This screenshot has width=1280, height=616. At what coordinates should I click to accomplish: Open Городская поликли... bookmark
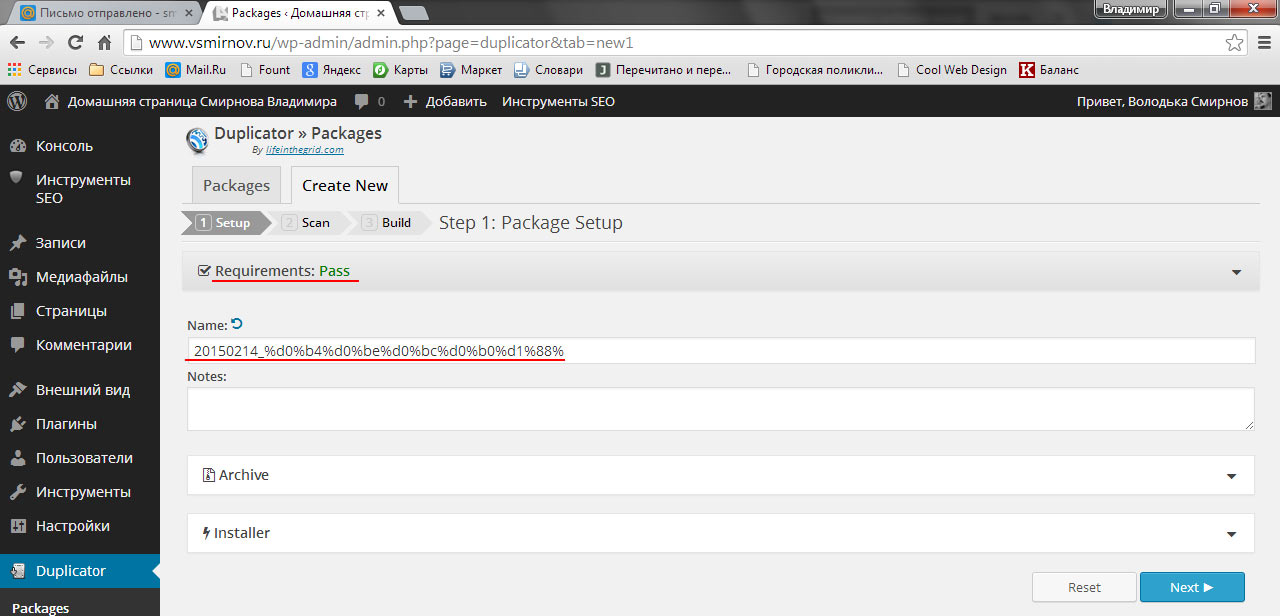[x=814, y=70]
